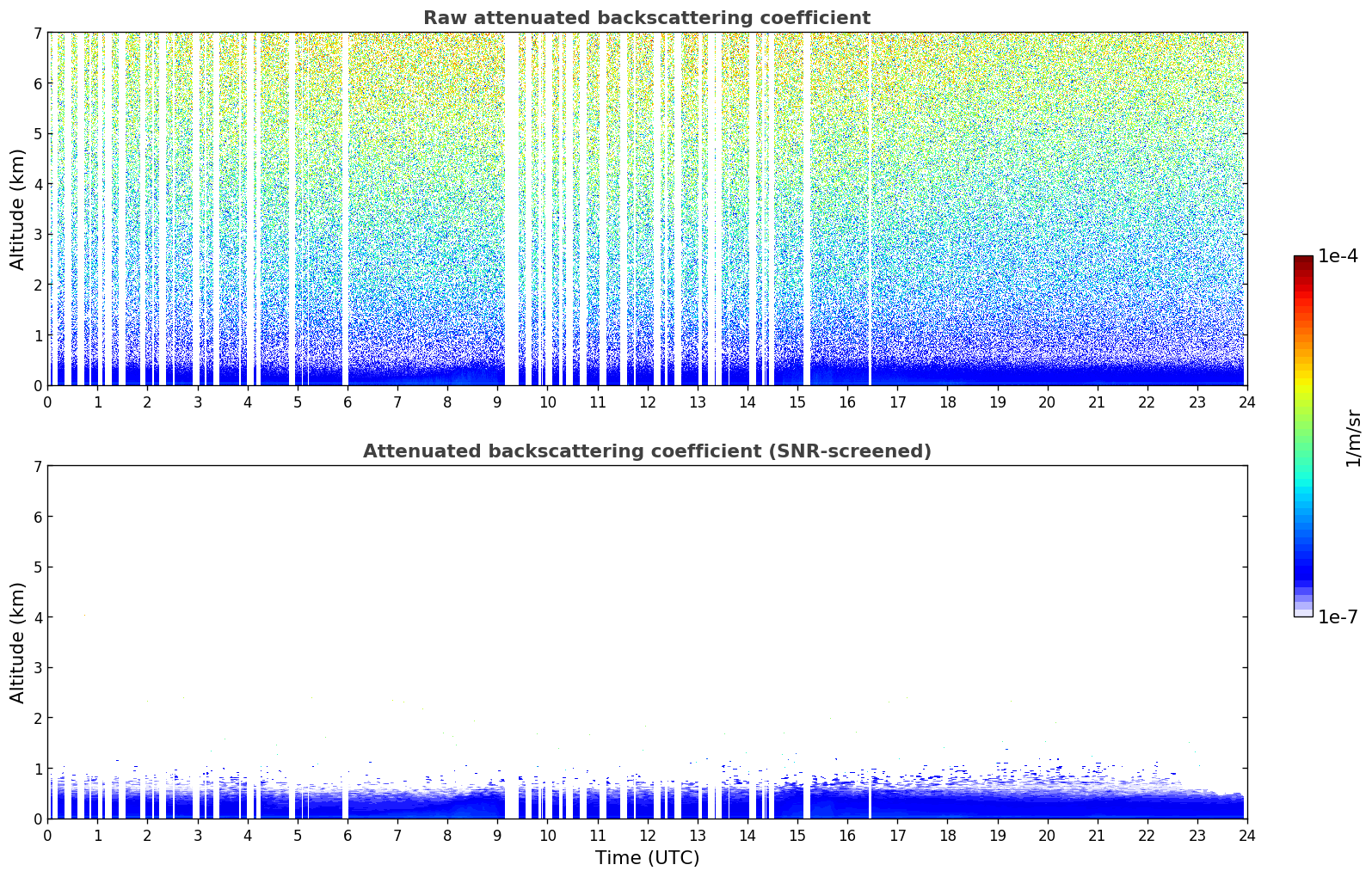
Task: Click altitude tick '1' on the SNR-screened plot
Action: 38,769
